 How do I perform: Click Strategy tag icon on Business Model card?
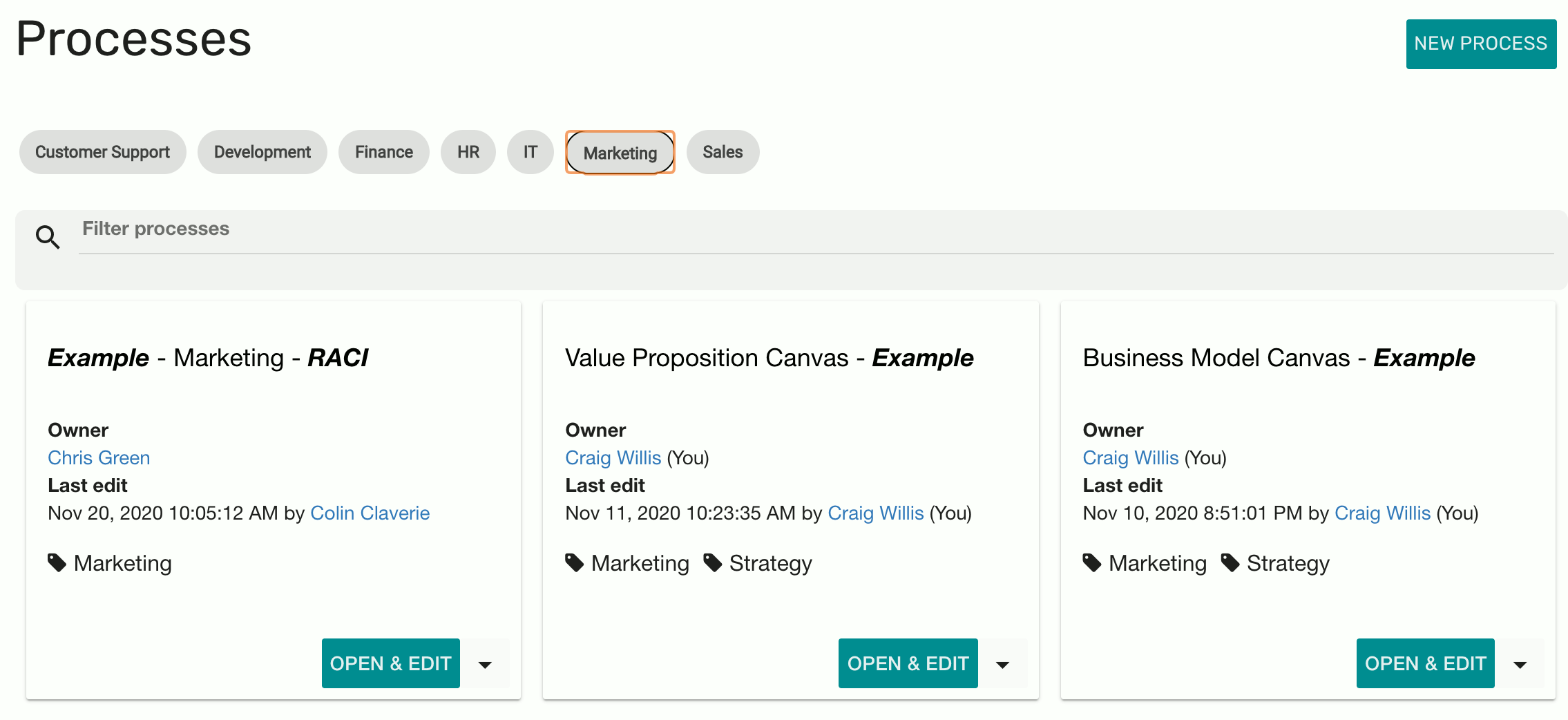click(1230, 562)
